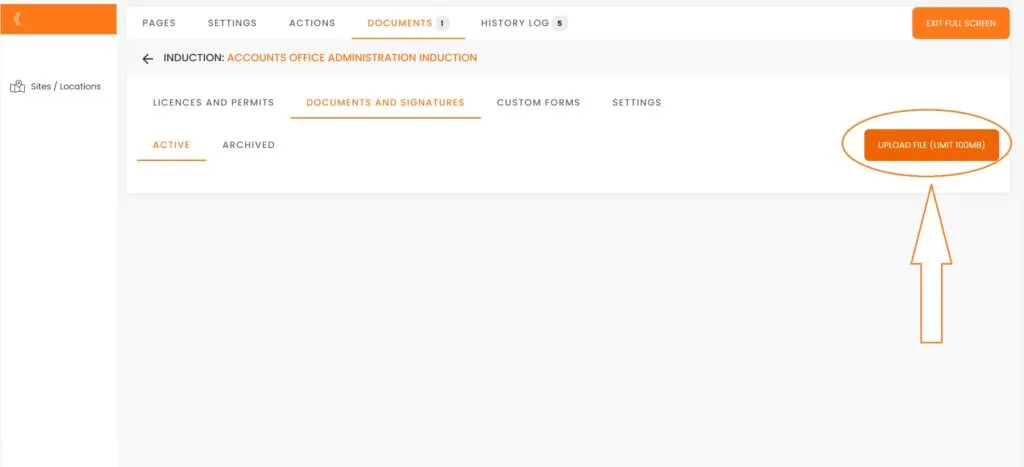Click the Sites / Locations sidebar label
This screenshot has height=467, width=1024.
coord(66,86)
